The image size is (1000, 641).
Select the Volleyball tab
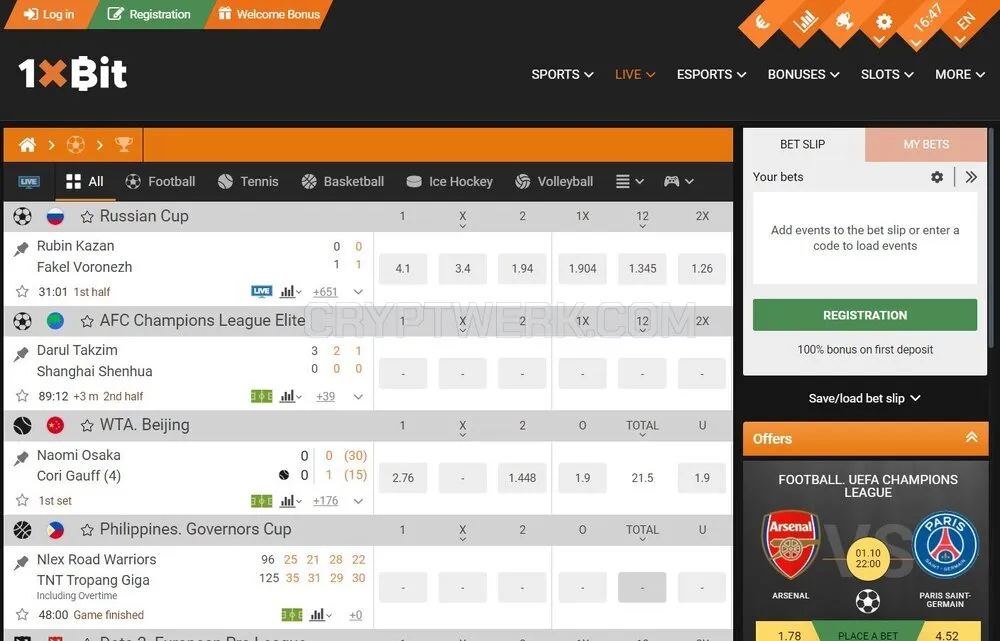click(554, 182)
